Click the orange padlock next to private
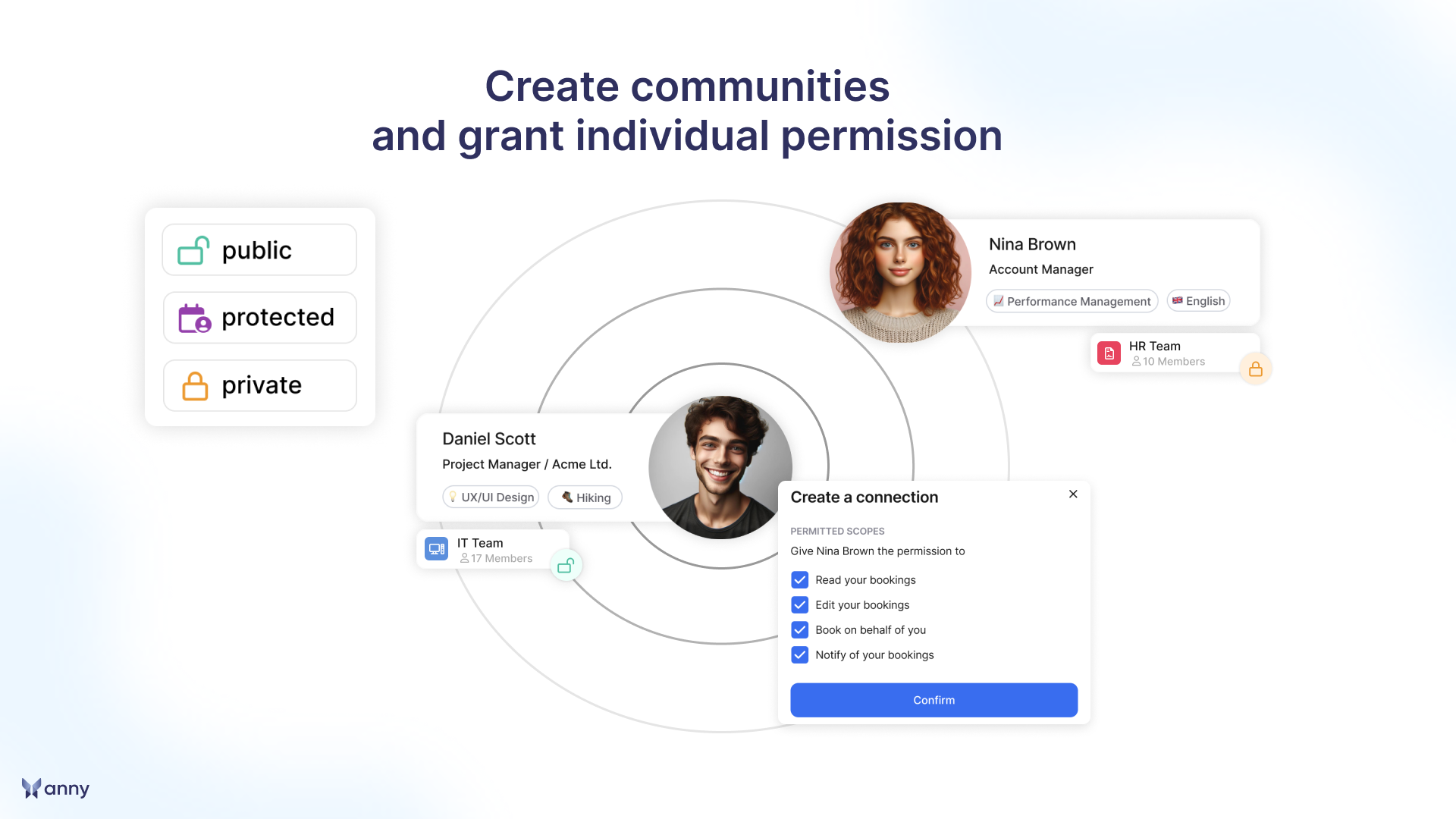 (x=195, y=386)
